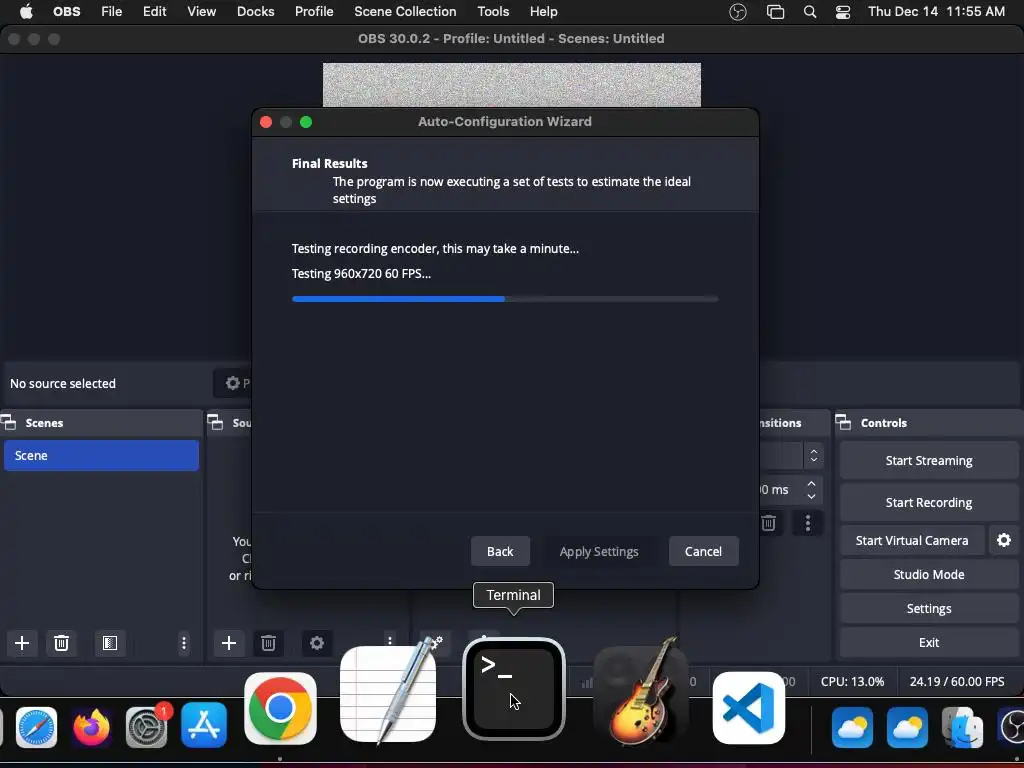Pop out the Scenes dock icon
Image resolution: width=1024 pixels, height=768 pixels.
click(x=8, y=423)
